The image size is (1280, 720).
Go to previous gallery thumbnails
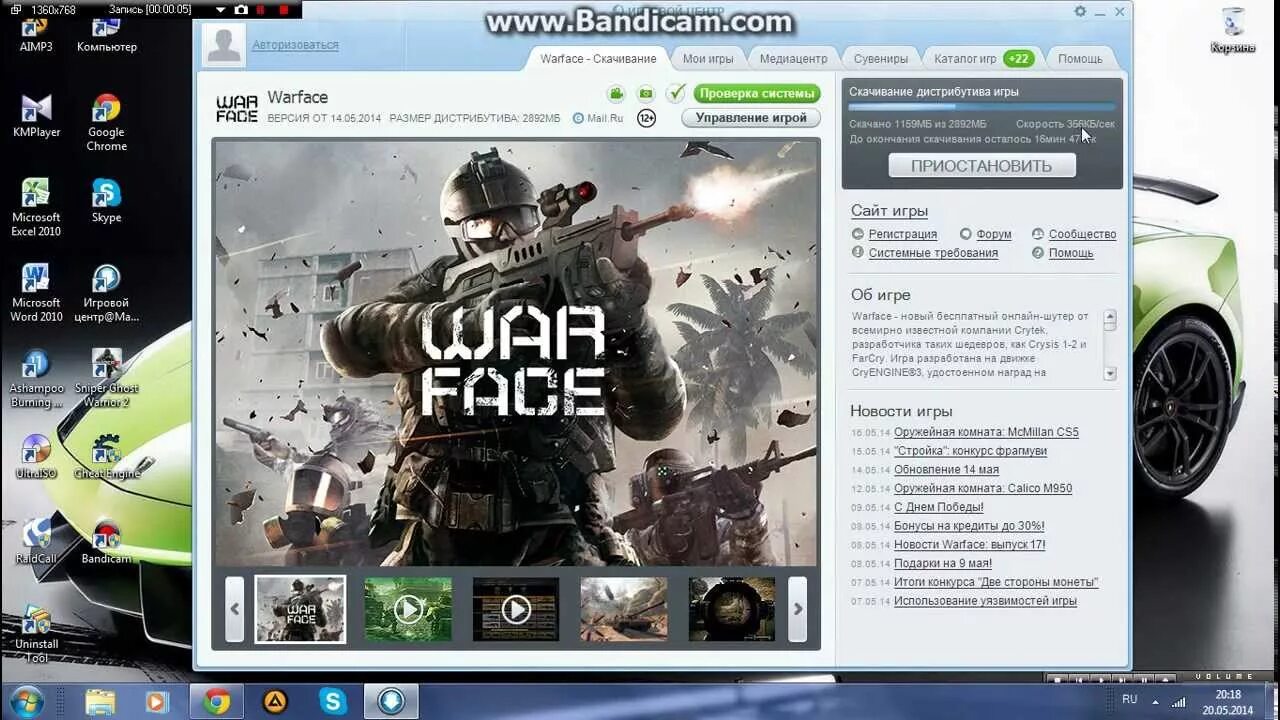tap(235, 608)
